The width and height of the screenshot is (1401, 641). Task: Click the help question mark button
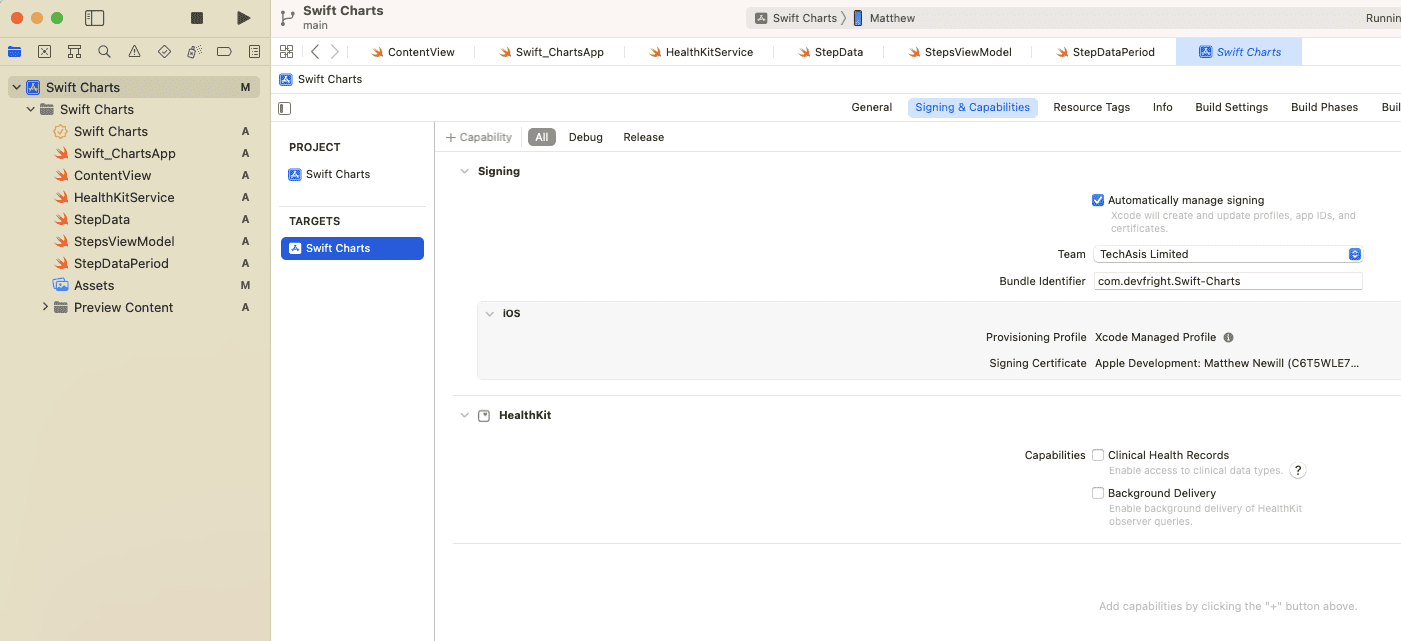point(1298,471)
